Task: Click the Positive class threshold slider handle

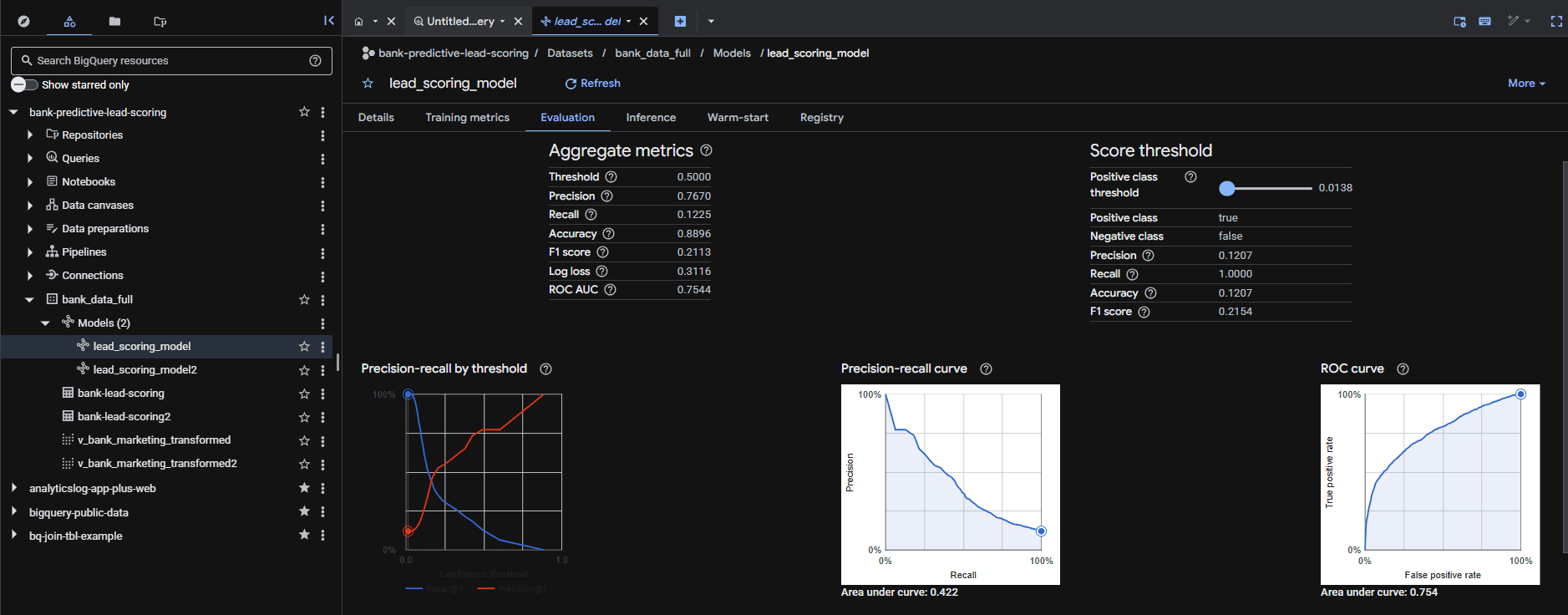Action: pos(1226,189)
